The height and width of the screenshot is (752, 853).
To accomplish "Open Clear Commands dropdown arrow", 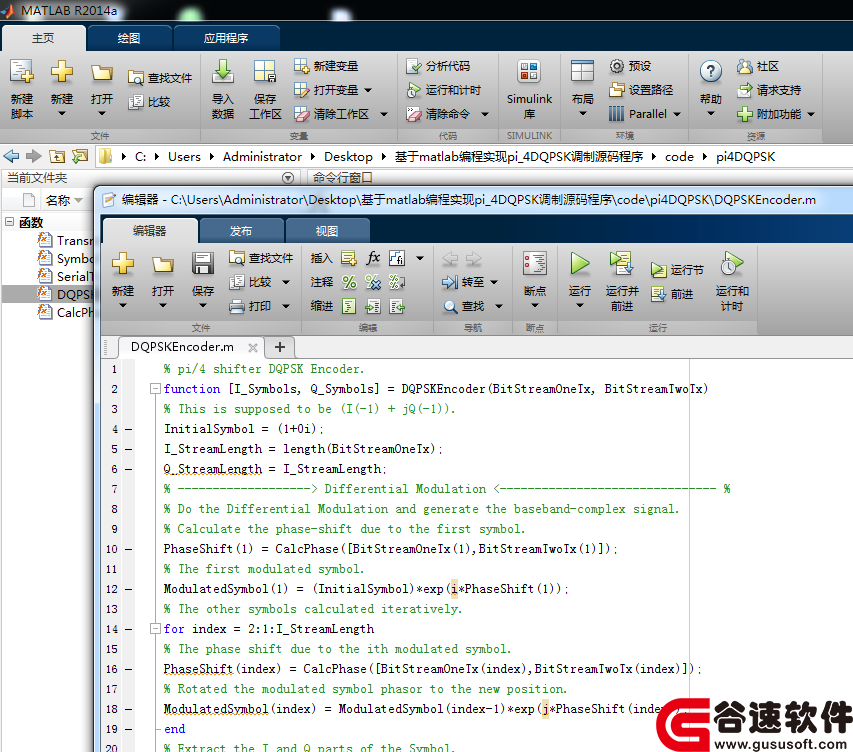I will (x=485, y=114).
